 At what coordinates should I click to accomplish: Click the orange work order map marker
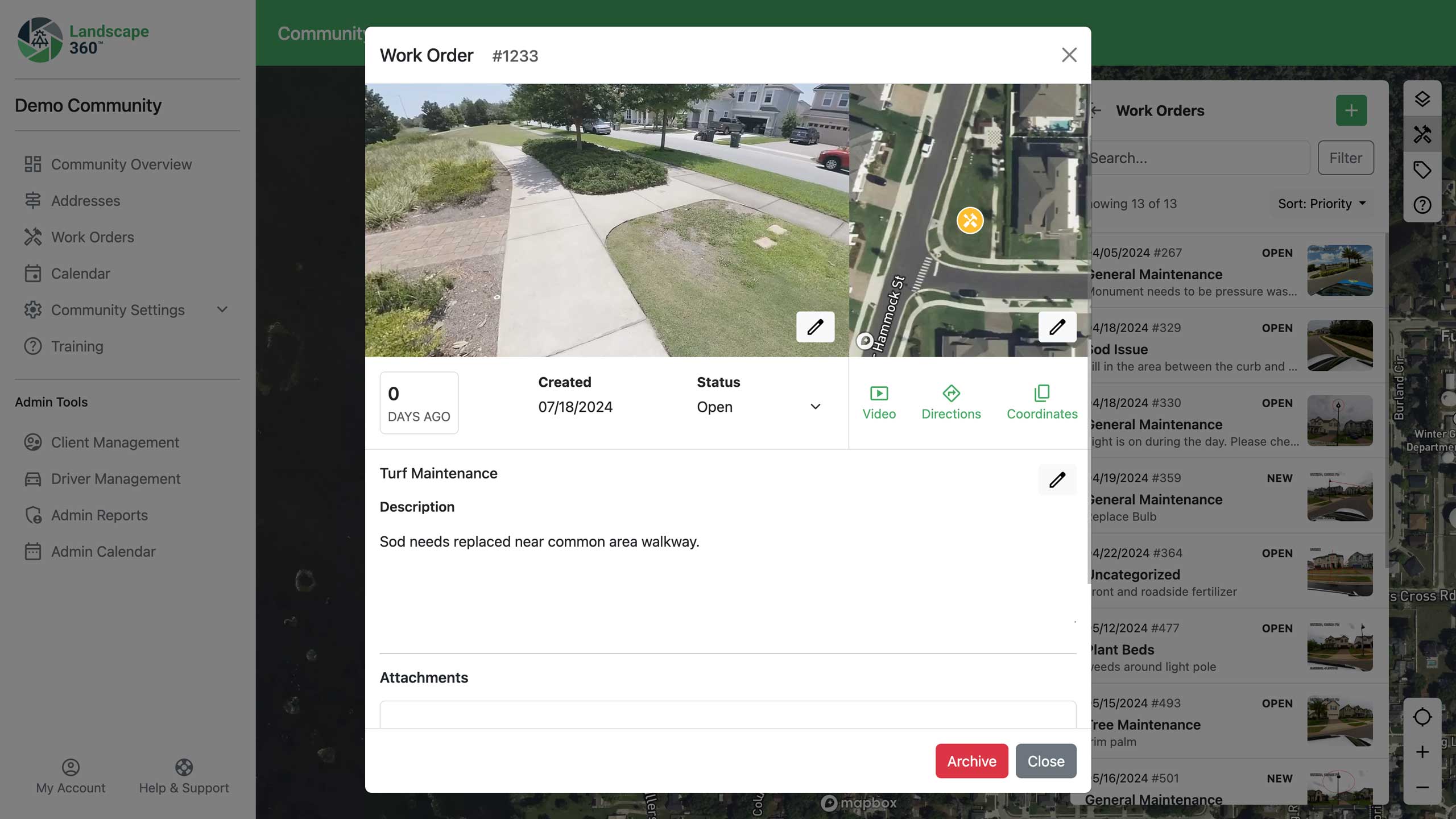(x=970, y=221)
